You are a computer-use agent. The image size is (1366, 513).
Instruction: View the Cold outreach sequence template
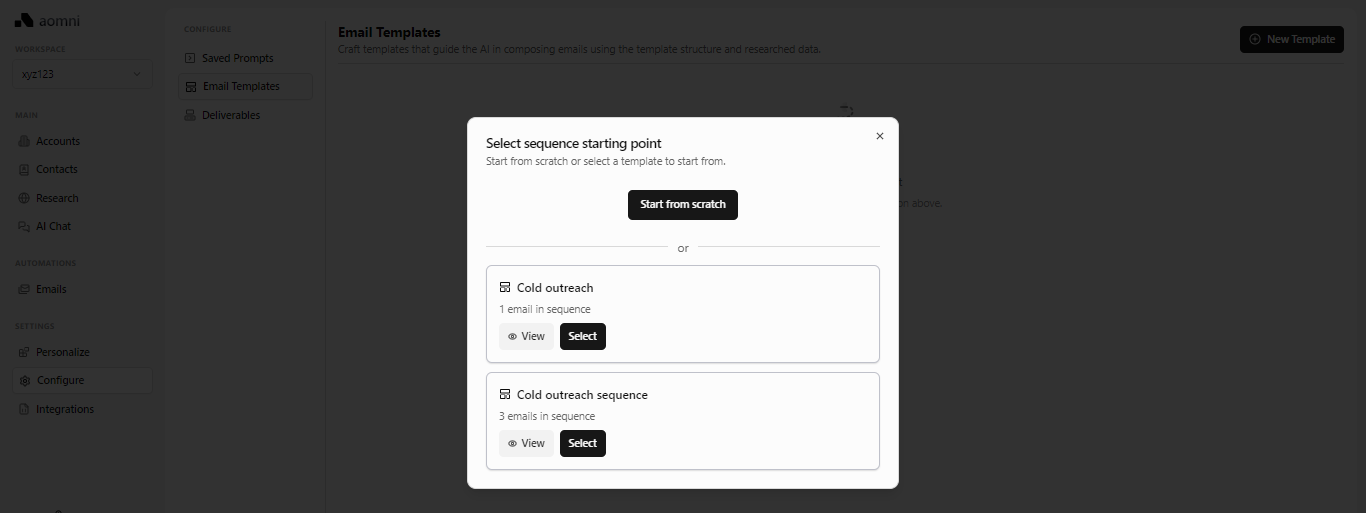click(x=526, y=443)
